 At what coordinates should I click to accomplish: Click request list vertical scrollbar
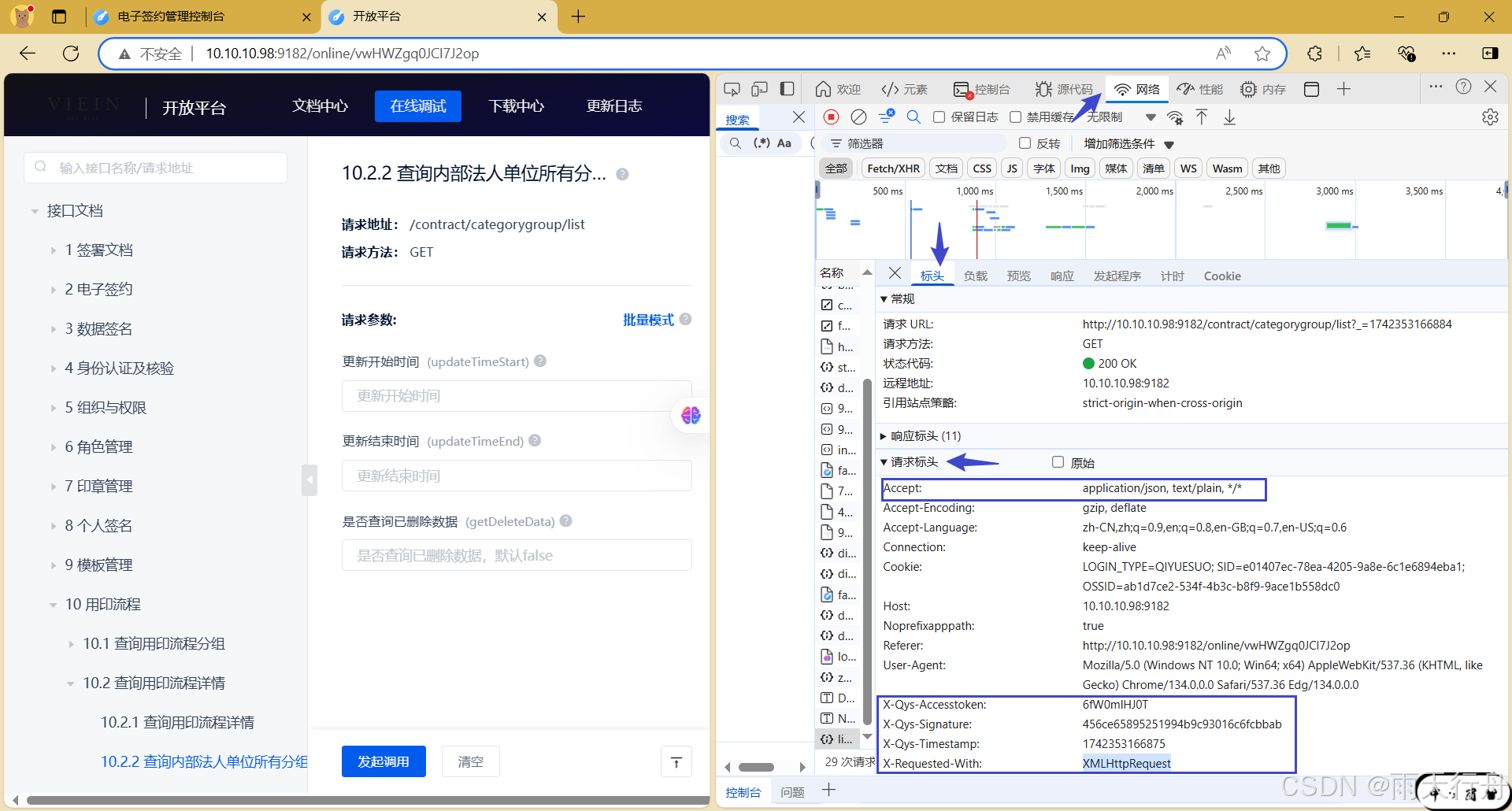867,551
